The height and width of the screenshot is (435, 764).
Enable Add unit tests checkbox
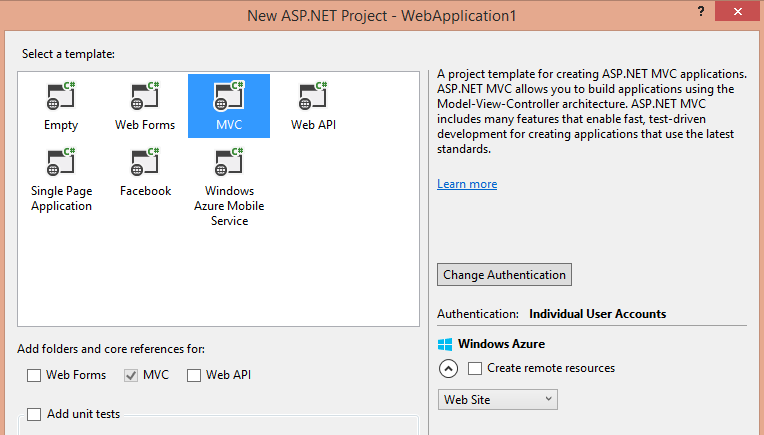[35, 414]
